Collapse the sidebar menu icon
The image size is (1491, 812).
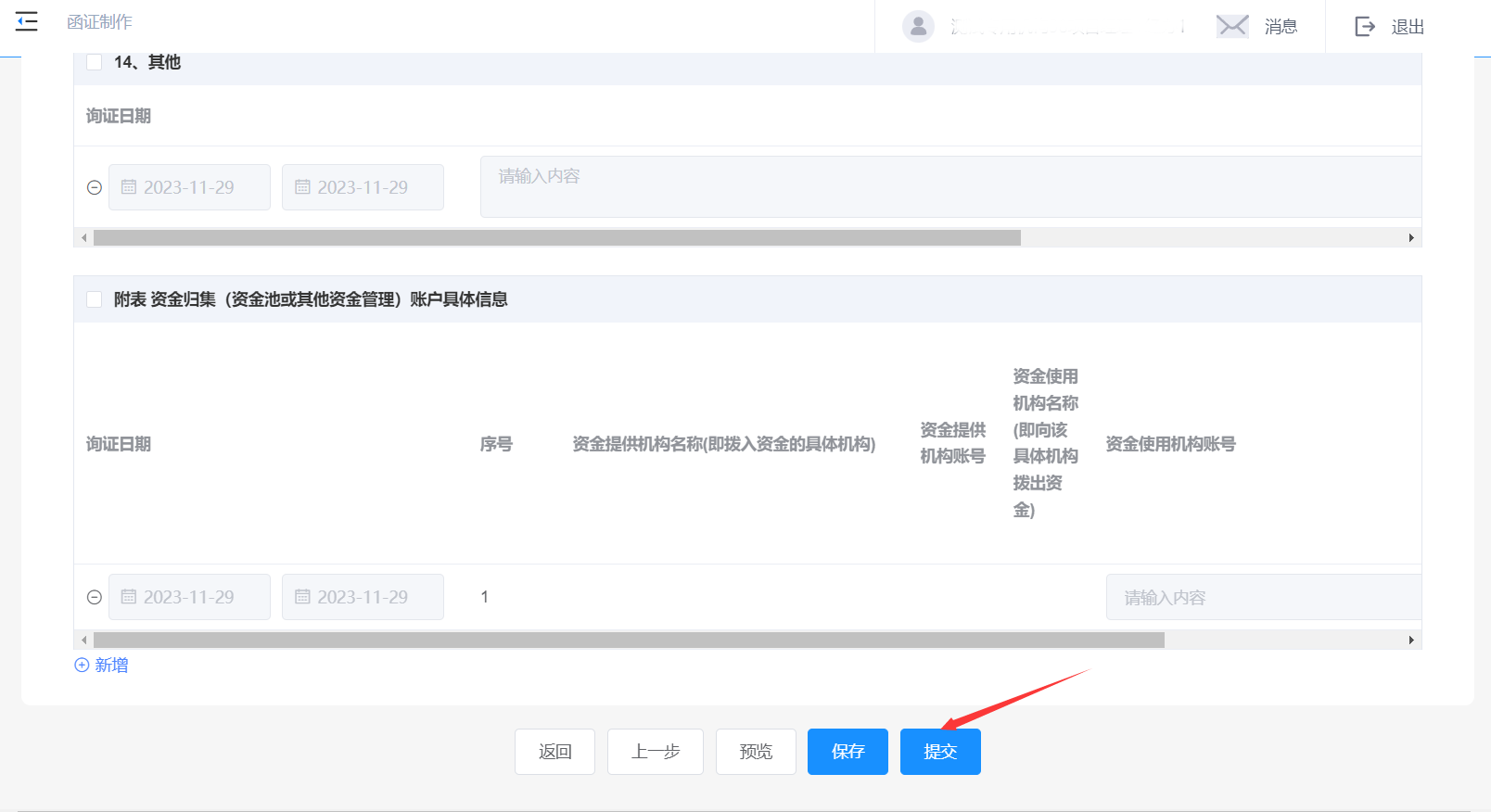(27, 21)
